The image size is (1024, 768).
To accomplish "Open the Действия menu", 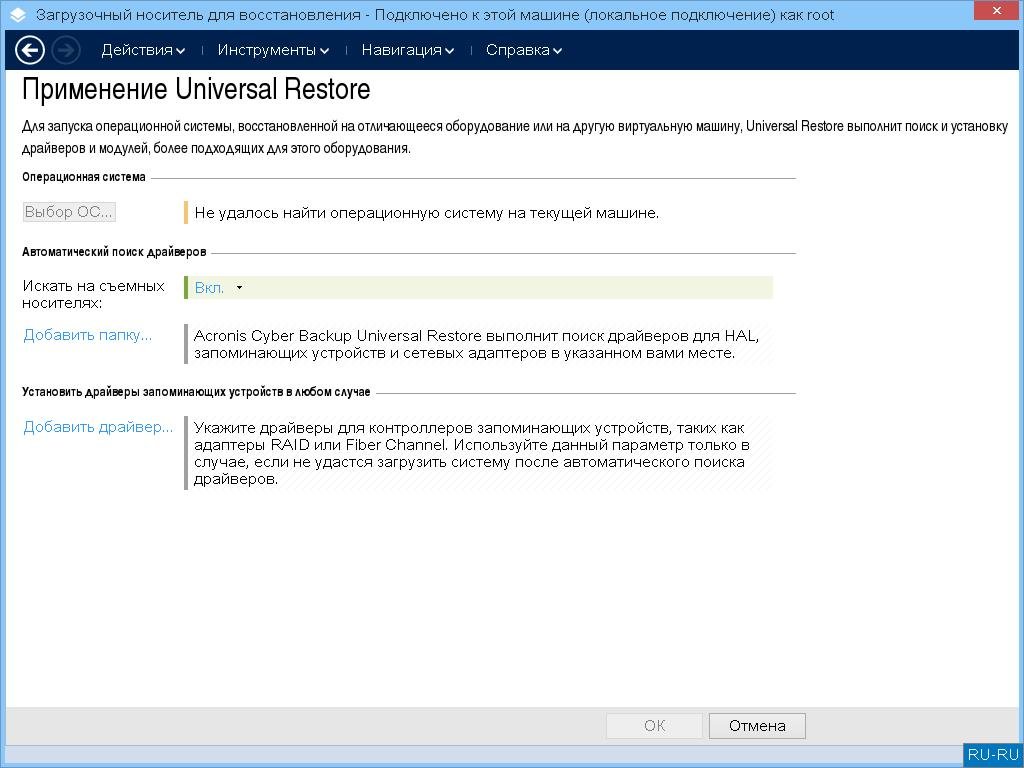I will point(143,50).
